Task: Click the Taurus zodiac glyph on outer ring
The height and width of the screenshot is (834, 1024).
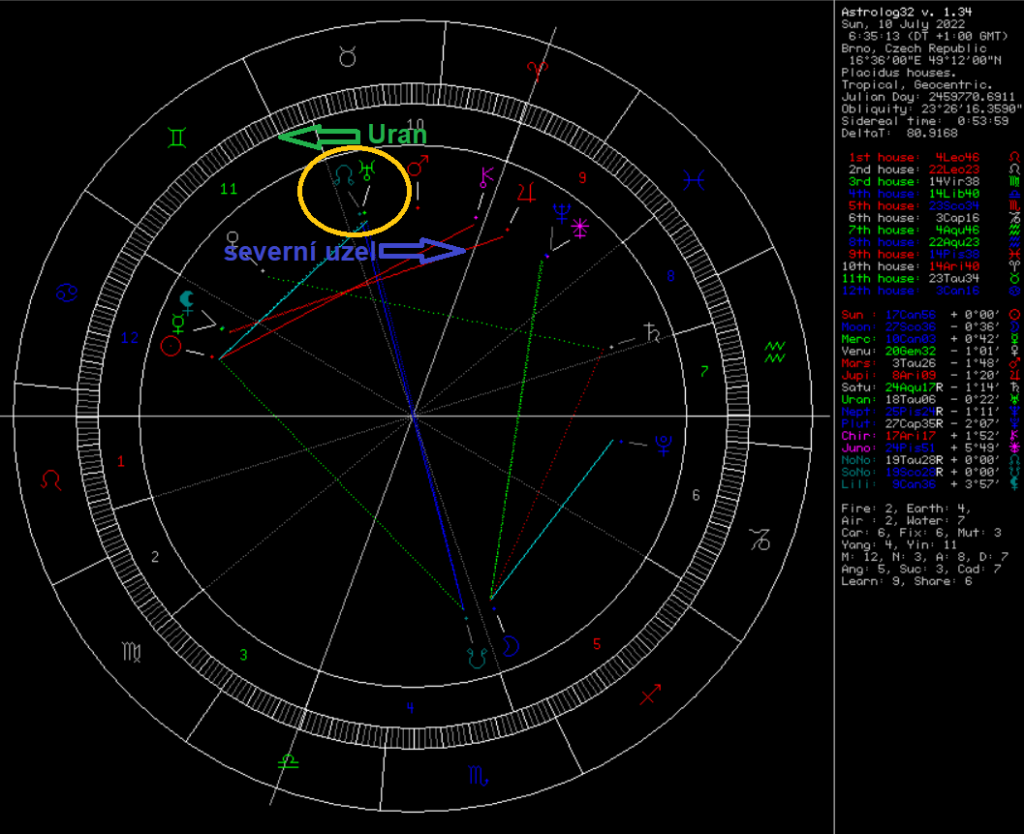Action: point(347,57)
